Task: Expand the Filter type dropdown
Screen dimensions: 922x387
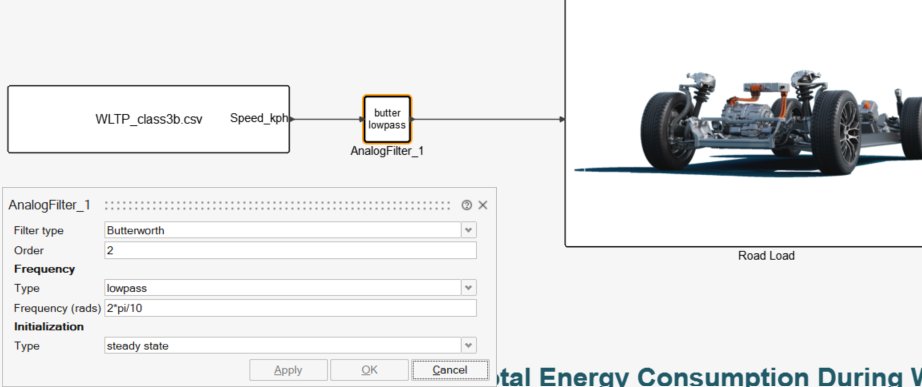Action: tap(469, 230)
